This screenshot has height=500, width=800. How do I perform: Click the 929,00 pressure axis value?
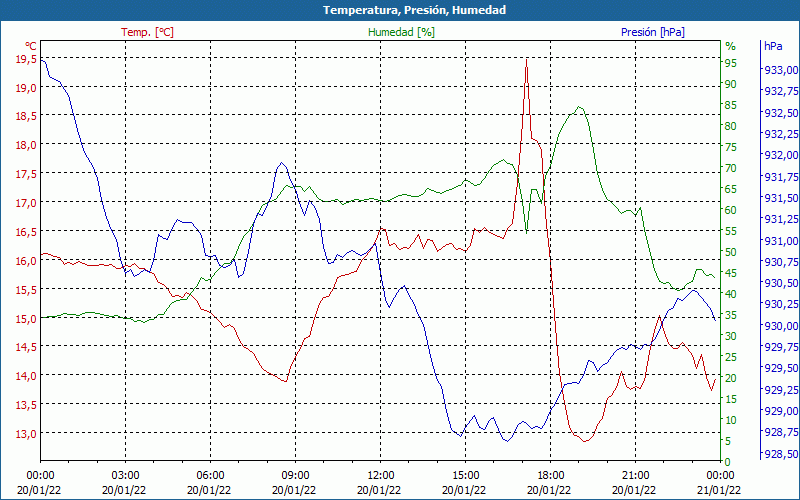click(x=781, y=411)
